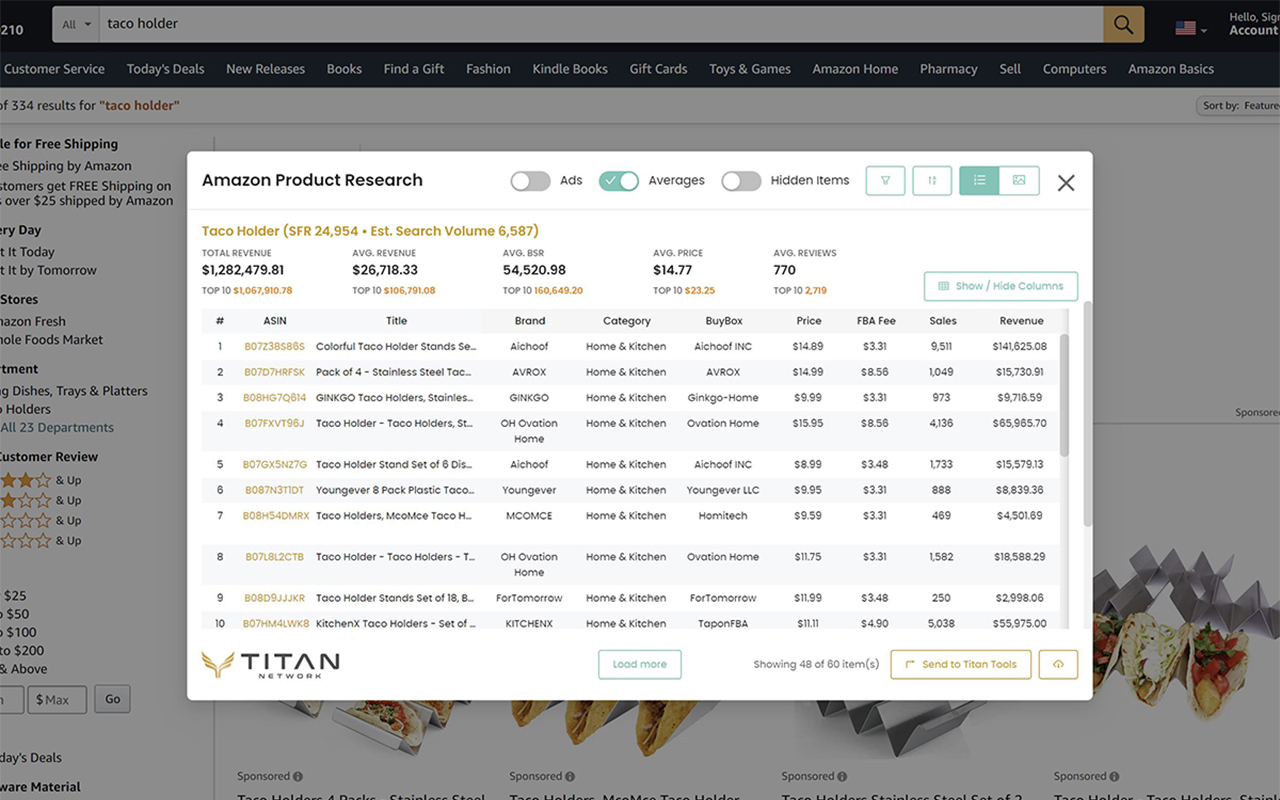Open ASIN B07GX5NZ7G link

(x=274, y=465)
